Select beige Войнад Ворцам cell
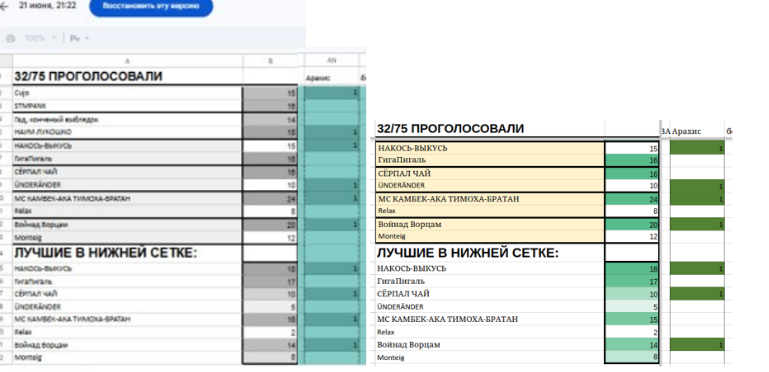Screen dimensions: 769x372 [x=490, y=224]
